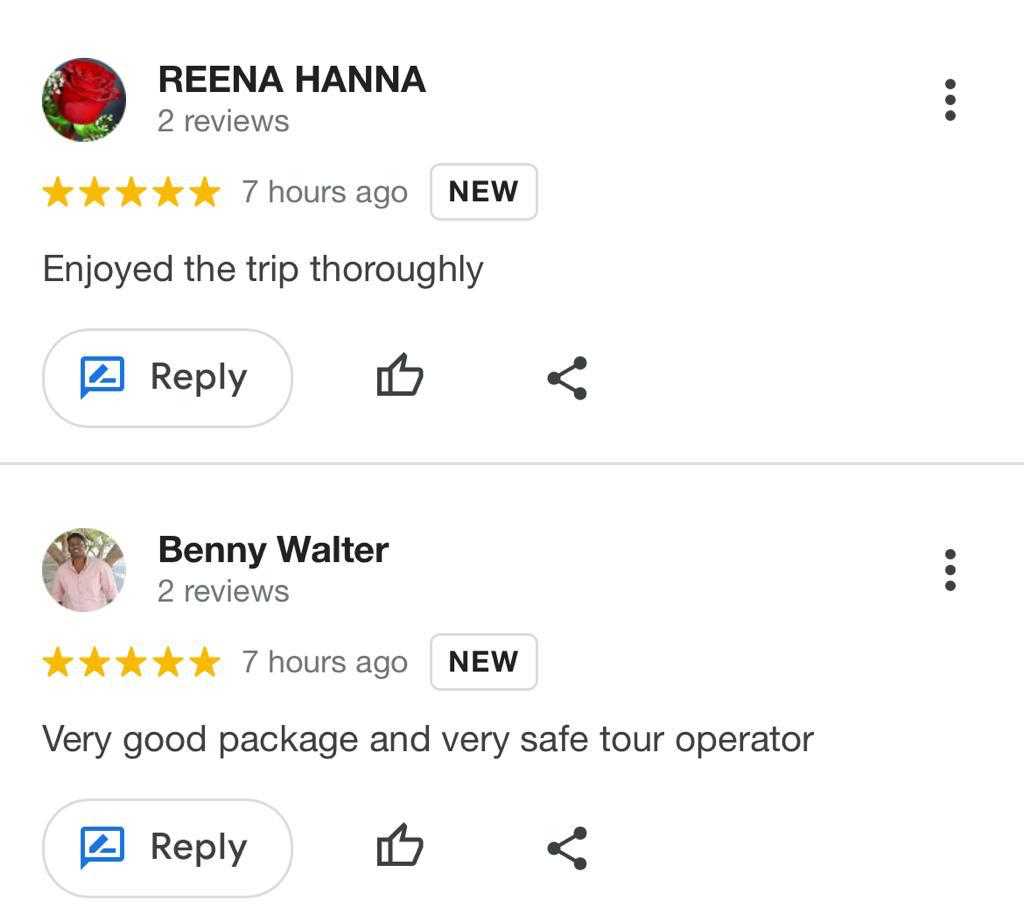Open more options for Reena Hanna's review
The height and width of the screenshot is (915, 1024).
click(950, 100)
